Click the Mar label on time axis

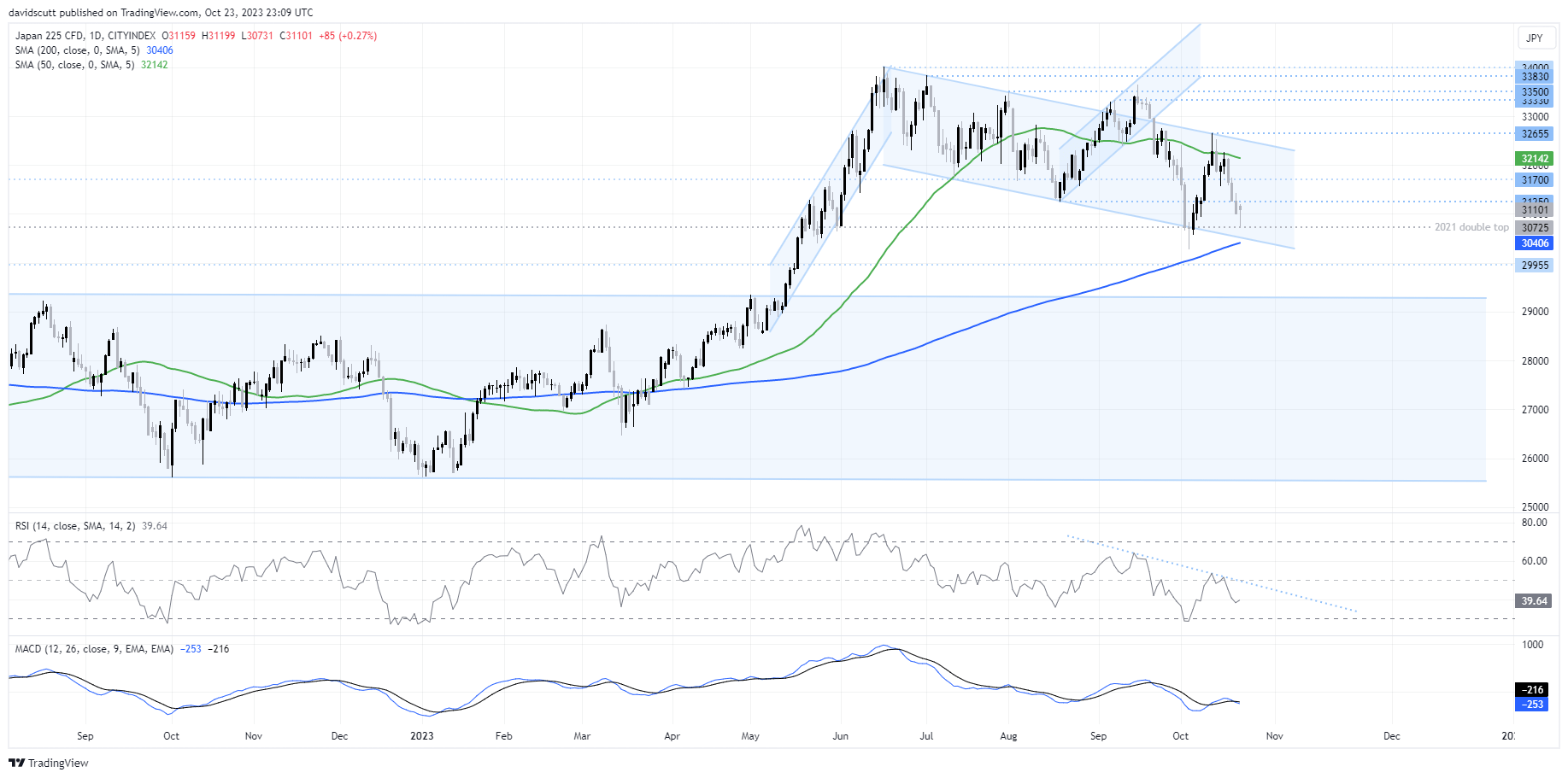pos(582,736)
